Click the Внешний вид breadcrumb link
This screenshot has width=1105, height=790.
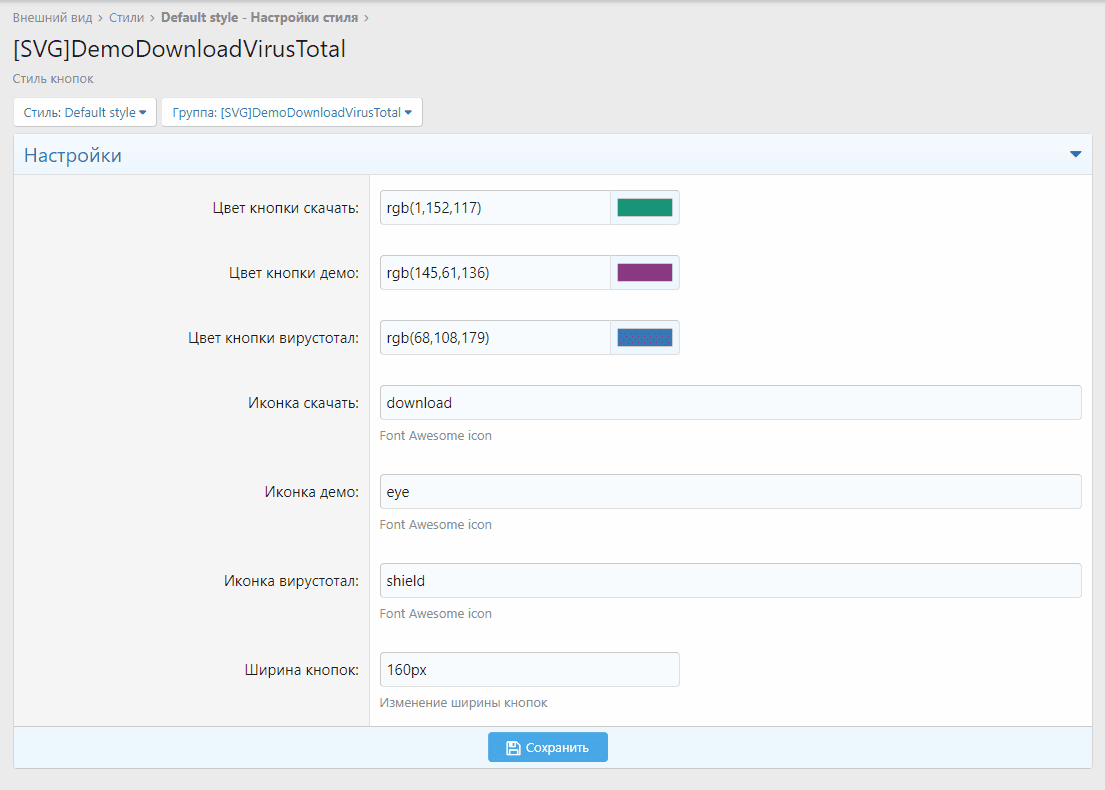point(52,17)
